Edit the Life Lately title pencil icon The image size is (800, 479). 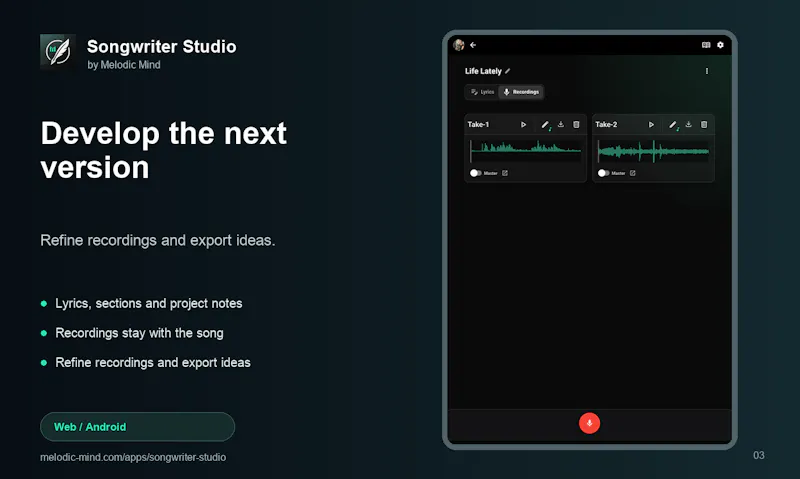coord(508,71)
